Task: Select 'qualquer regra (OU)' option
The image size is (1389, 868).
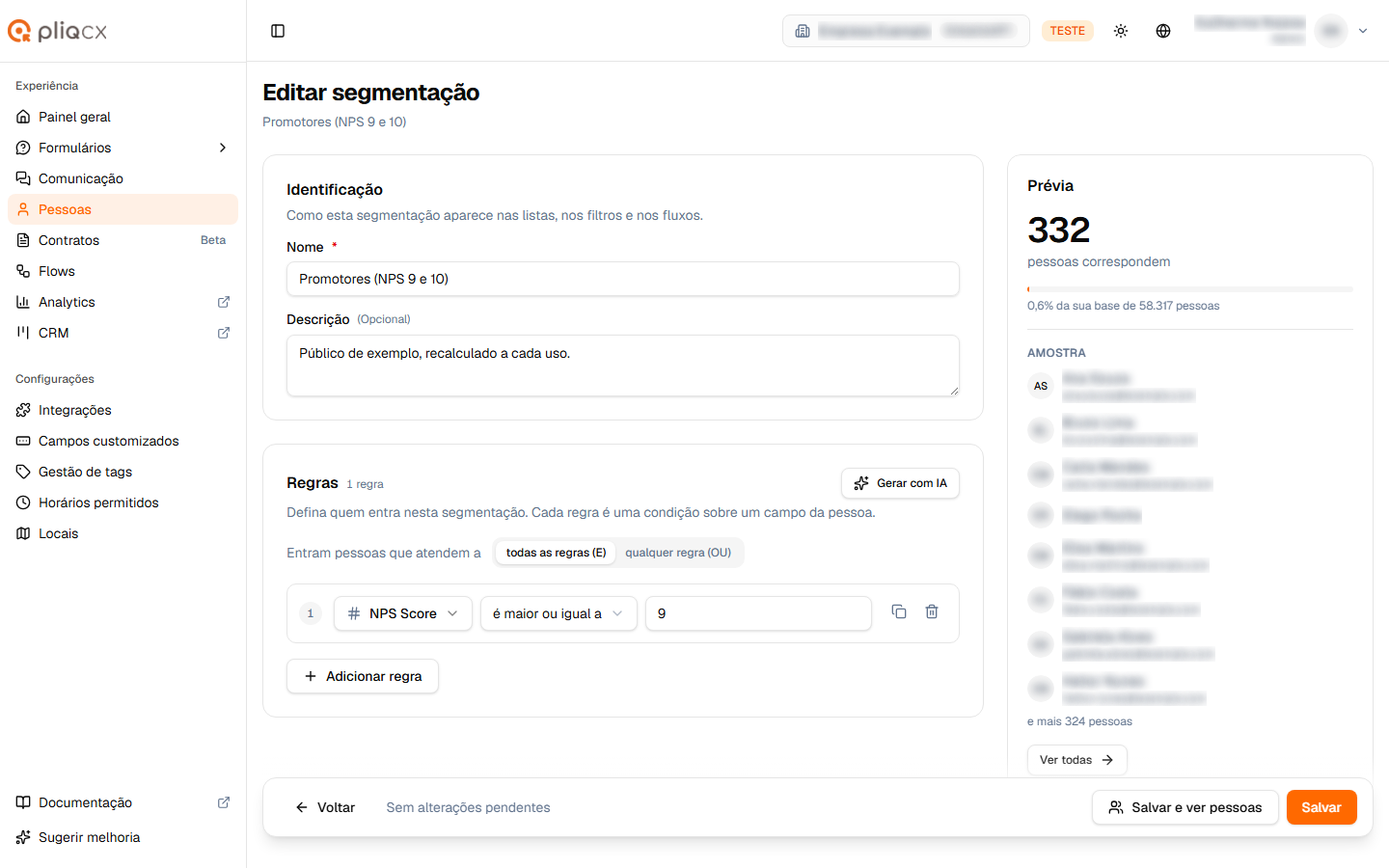Action: [678, 553]
